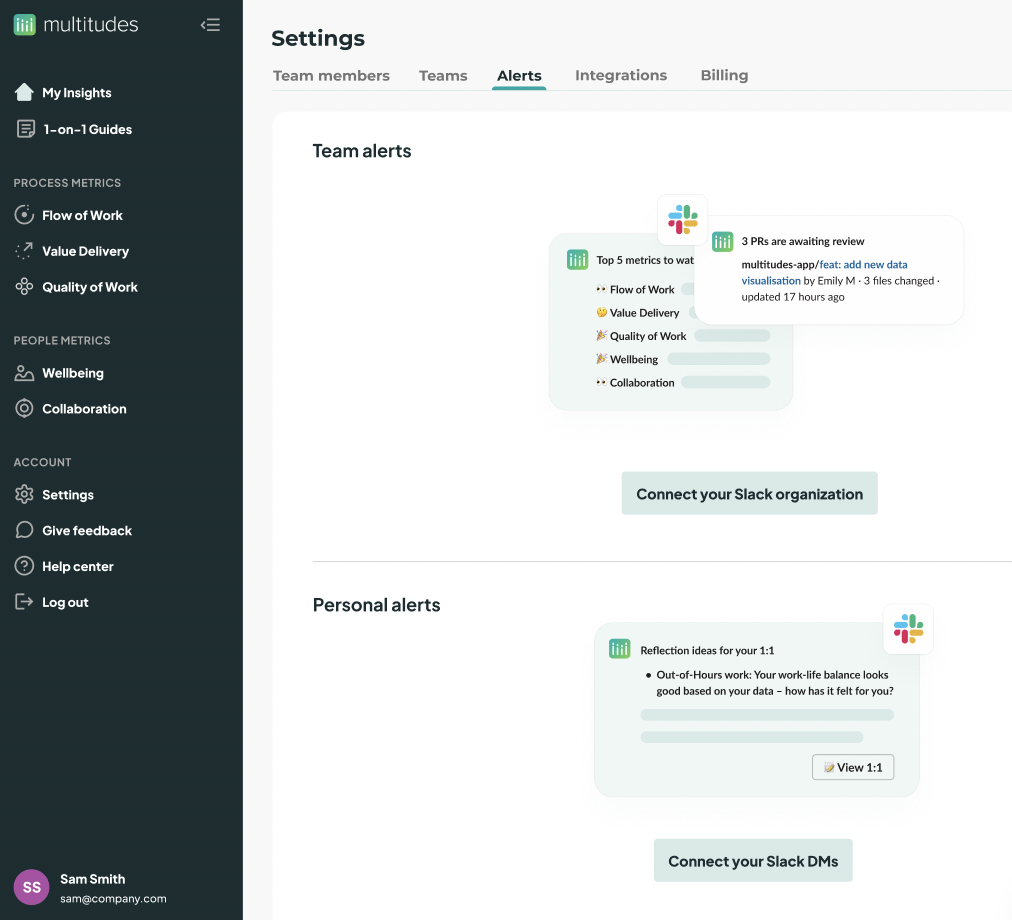
Task: Click Connect your Slack organization button
Action: pos(749,494)
